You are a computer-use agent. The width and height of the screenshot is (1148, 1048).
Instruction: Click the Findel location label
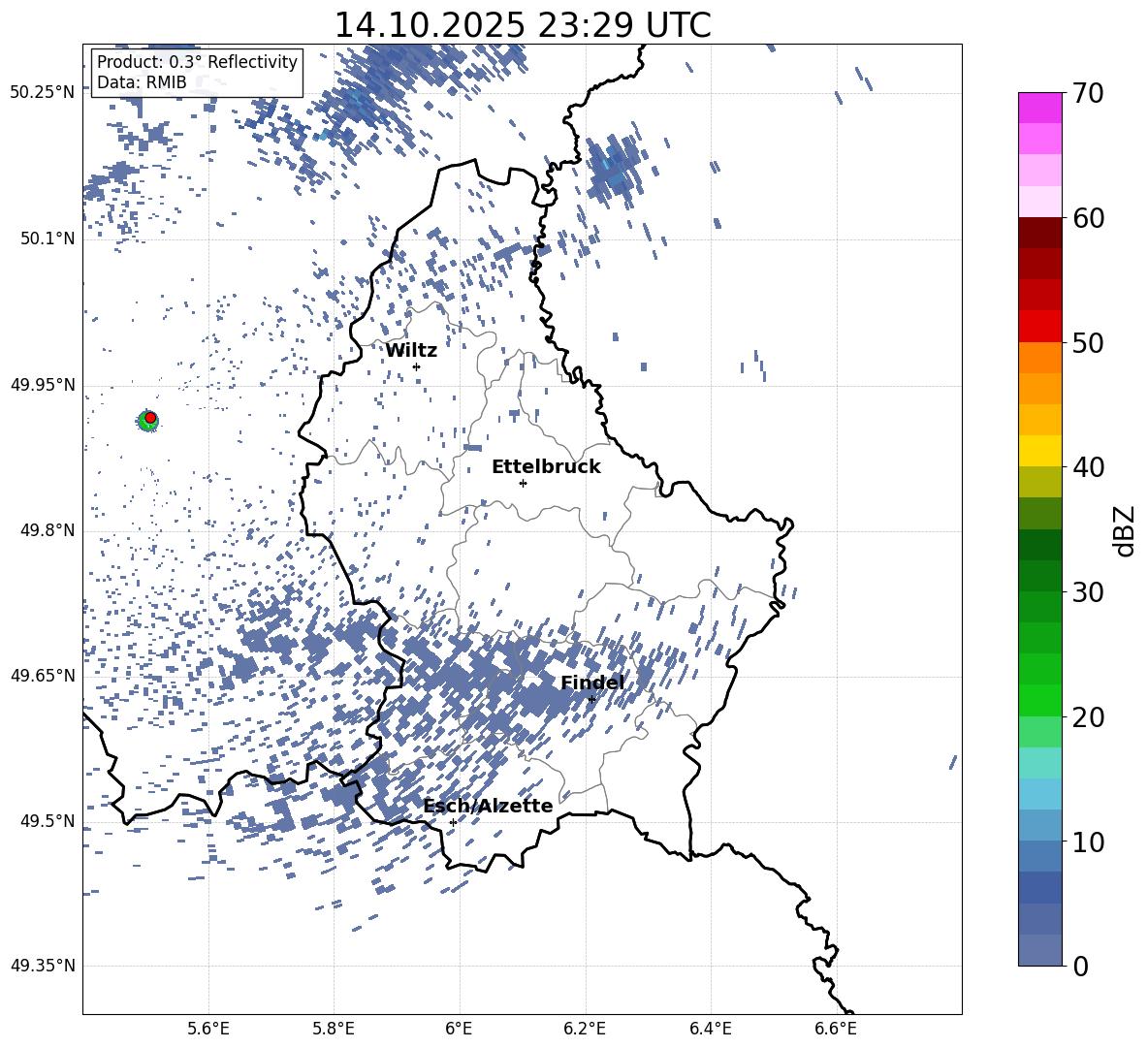[592, 683]
